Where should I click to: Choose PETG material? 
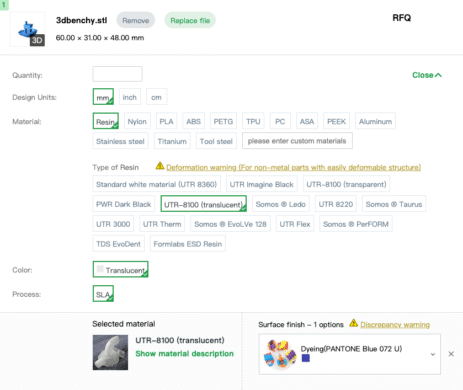pyautogui.click(x=223, y=121)
